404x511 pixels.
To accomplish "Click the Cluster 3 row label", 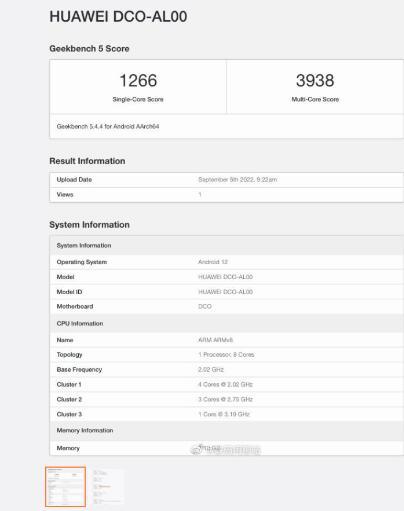I will click(69, 414).
